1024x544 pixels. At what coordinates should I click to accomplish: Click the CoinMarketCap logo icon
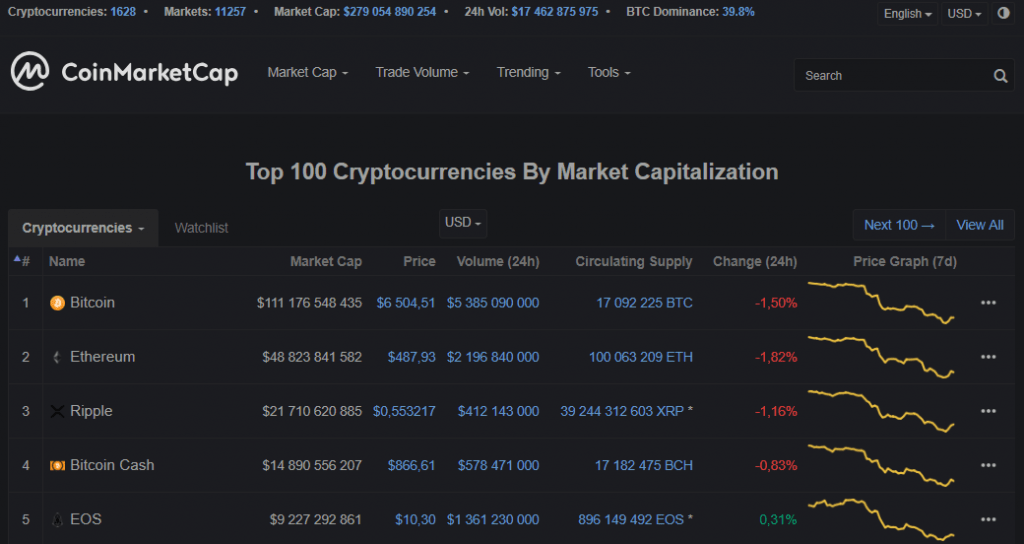(30, 71)
